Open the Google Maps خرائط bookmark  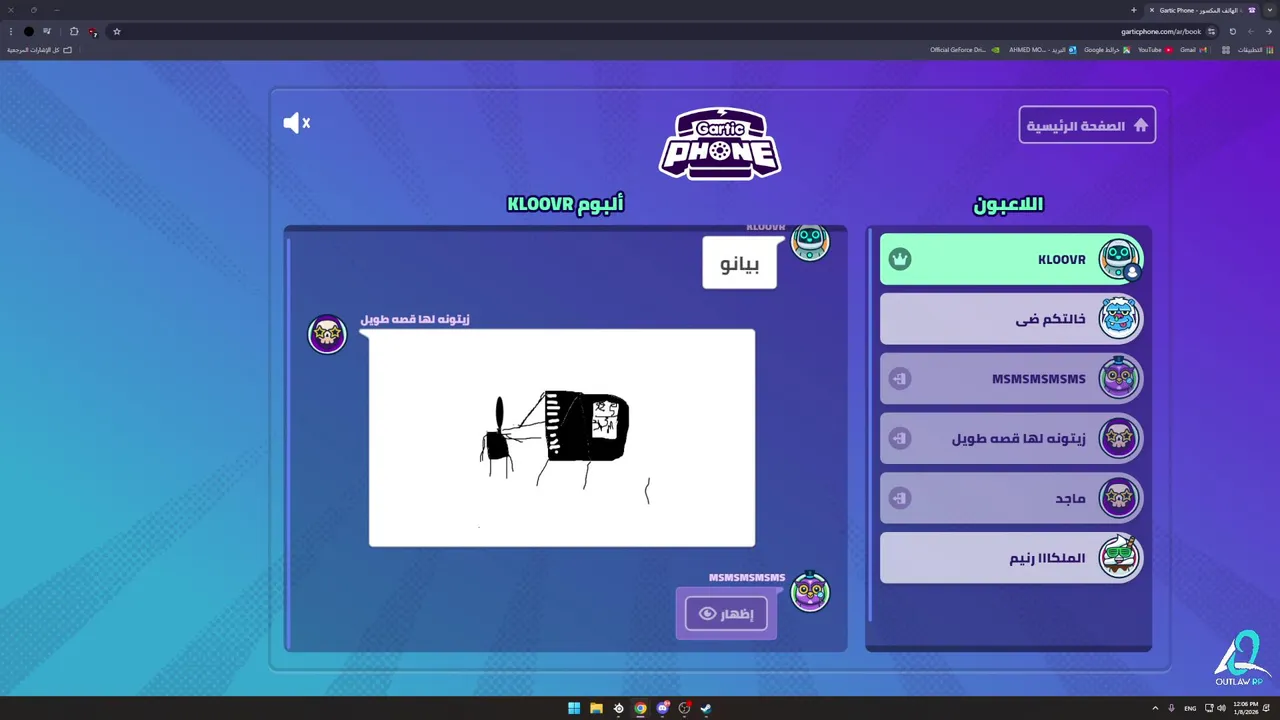1107,50
